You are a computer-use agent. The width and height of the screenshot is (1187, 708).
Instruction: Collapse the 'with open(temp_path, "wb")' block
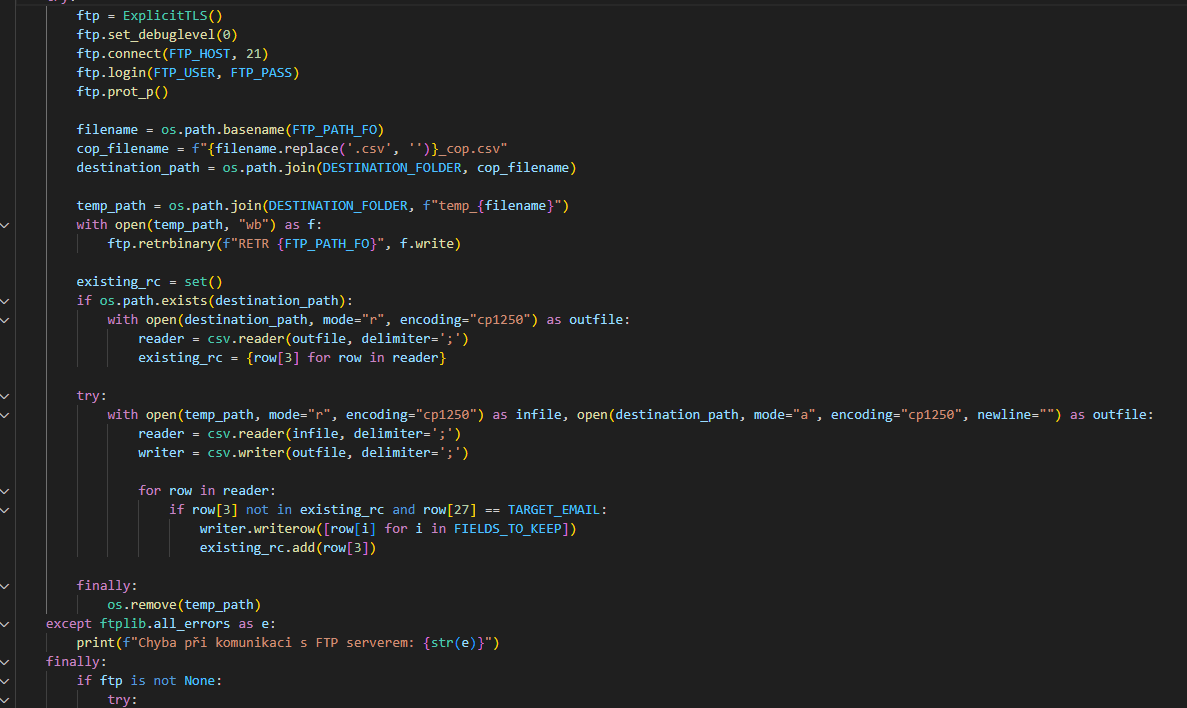(x=5, y=225)
